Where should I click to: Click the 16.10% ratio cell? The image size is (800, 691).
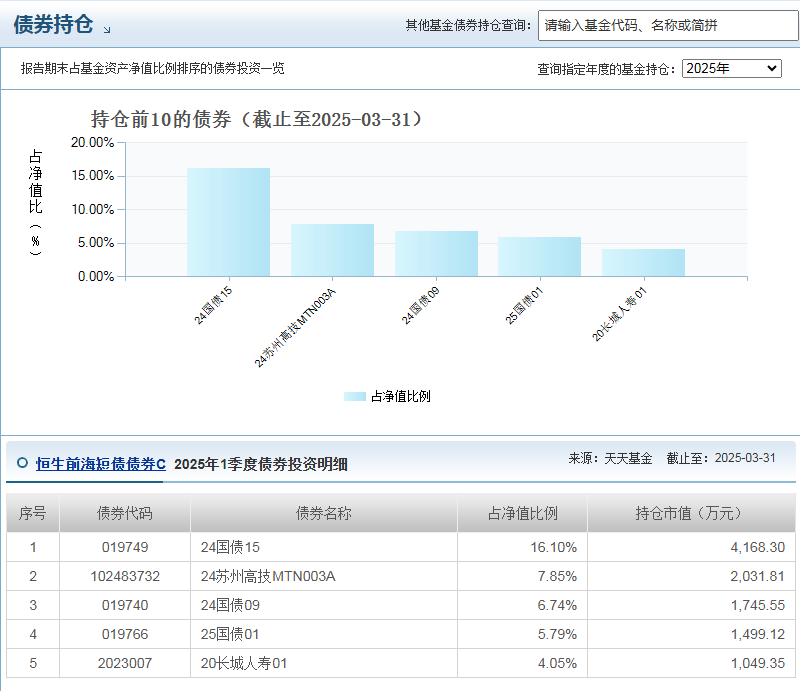coord(522,547)
